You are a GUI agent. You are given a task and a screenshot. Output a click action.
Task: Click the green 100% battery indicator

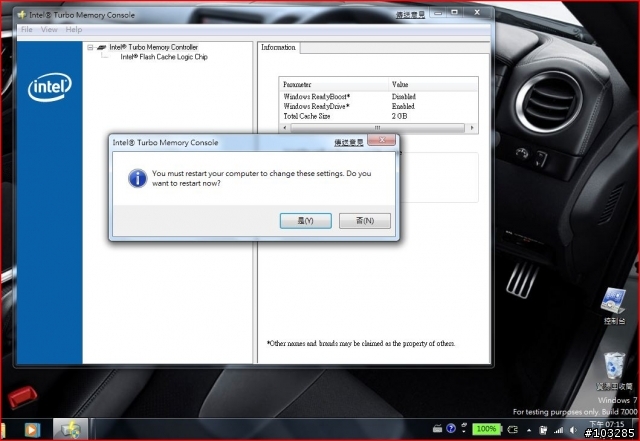tap(486, 429)
